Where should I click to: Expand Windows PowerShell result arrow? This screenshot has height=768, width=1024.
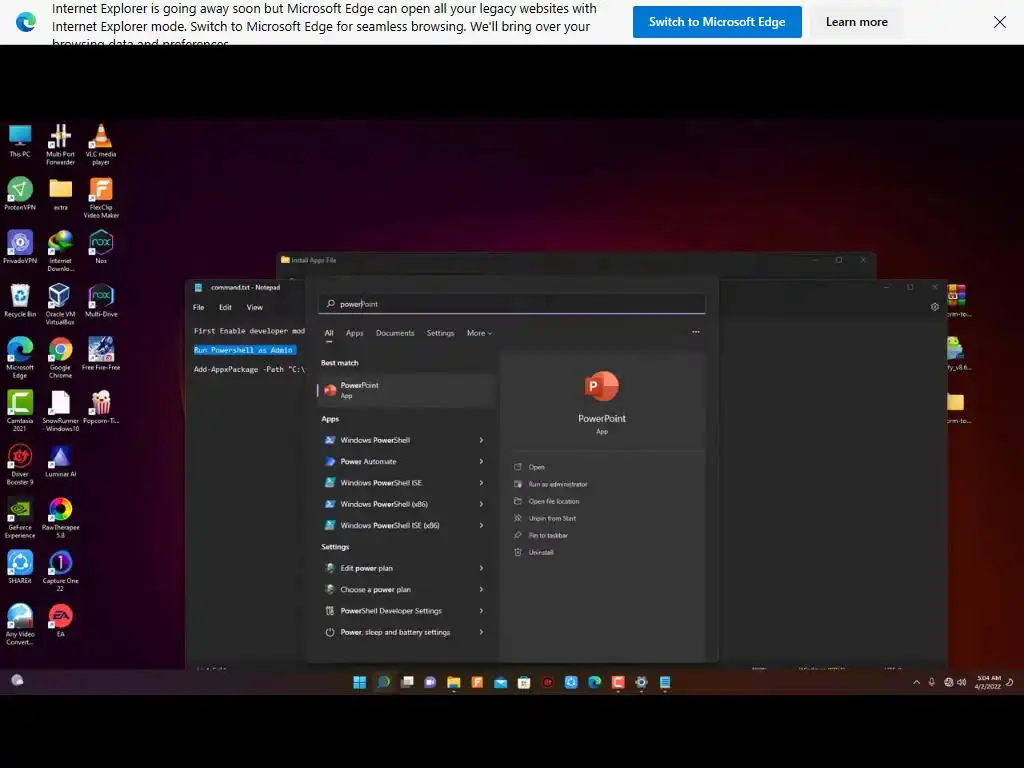click(x=481, y=440)
